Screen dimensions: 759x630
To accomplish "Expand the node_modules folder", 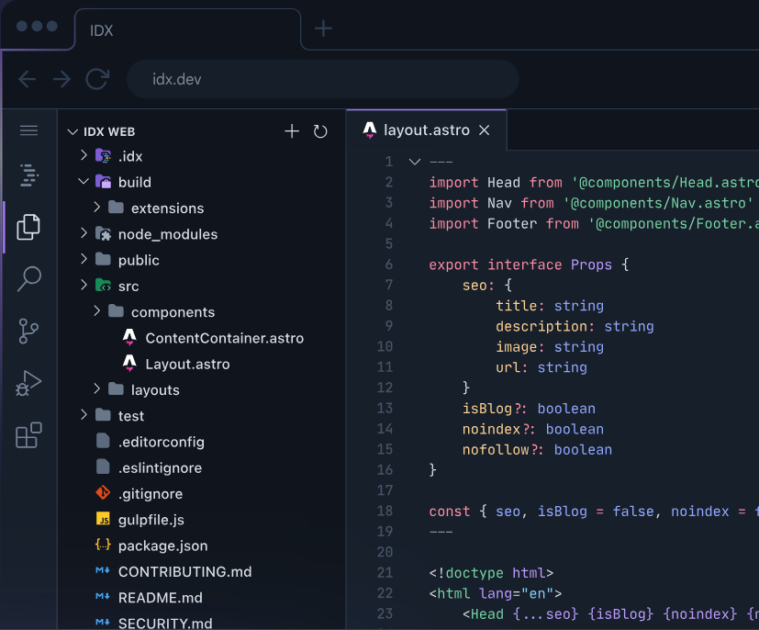I will (84, 234).
